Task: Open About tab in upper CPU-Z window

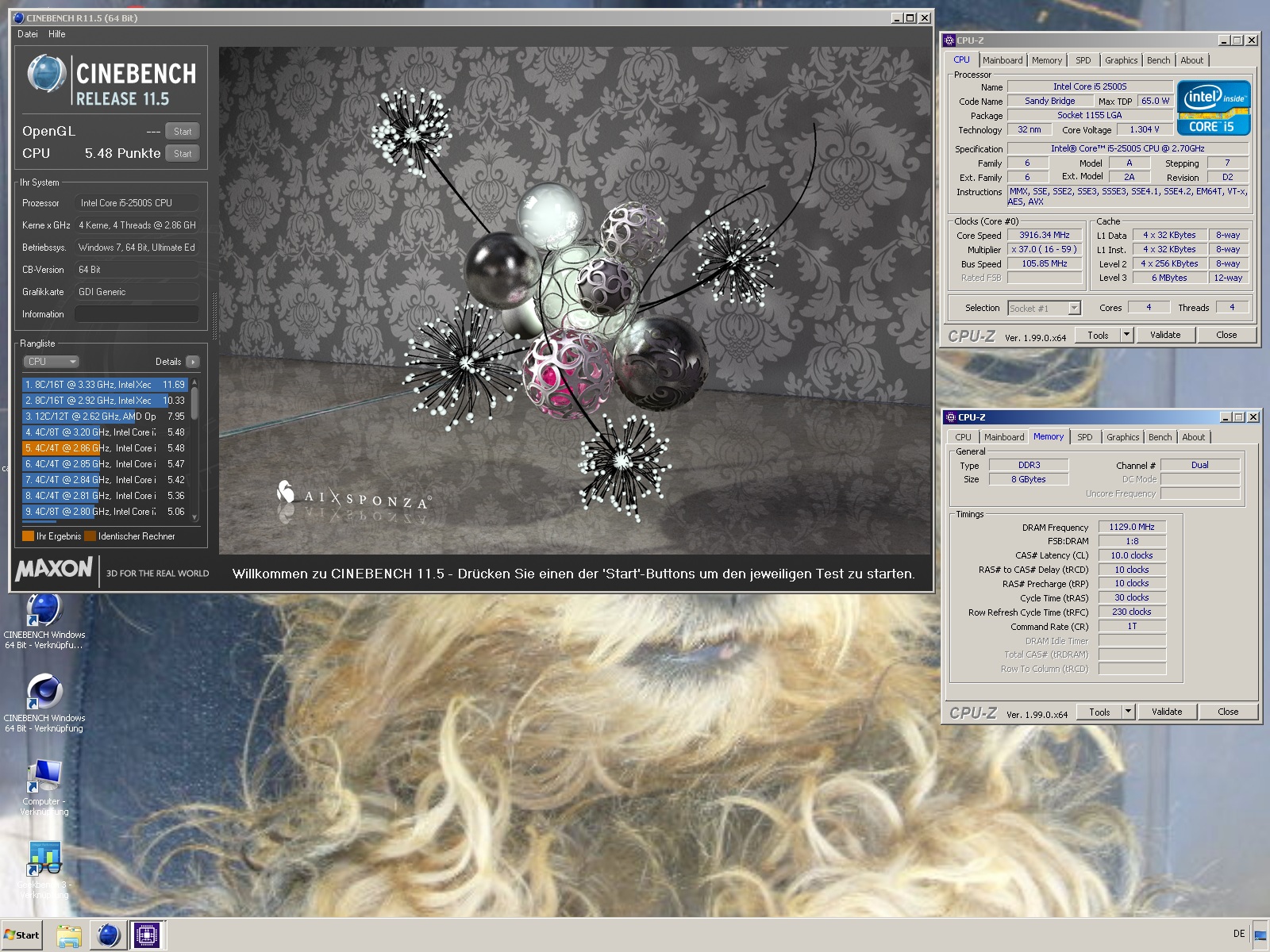Action: tap(1191, 60)
